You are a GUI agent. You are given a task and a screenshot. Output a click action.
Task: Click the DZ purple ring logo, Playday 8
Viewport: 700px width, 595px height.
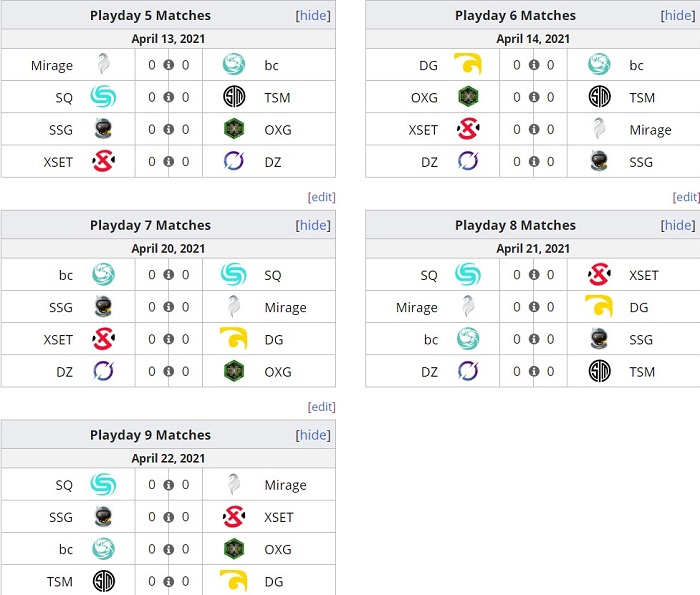[x=468, y=371]
